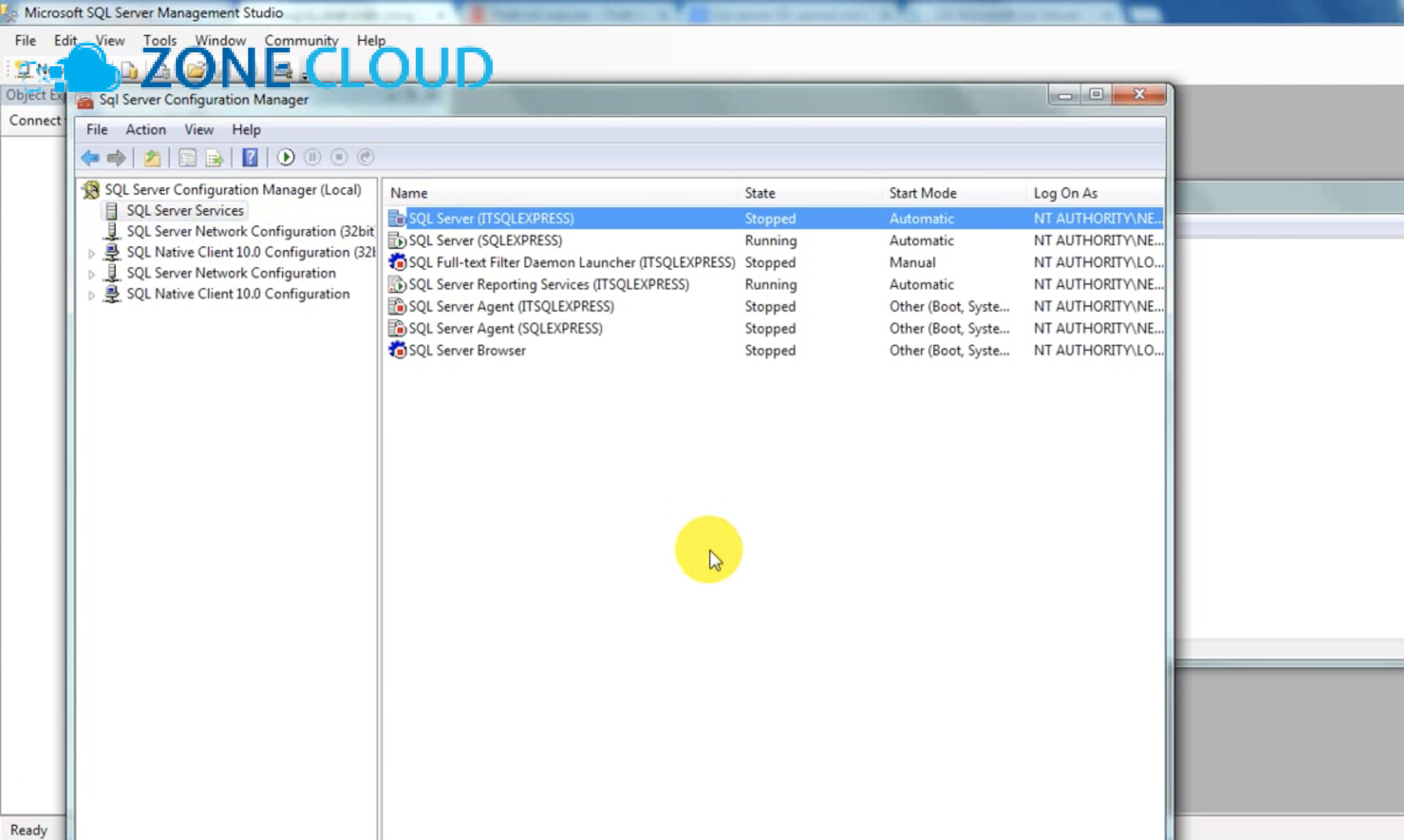
Task: Click the Restart Service toolbar icon
Action: point(366,157)
